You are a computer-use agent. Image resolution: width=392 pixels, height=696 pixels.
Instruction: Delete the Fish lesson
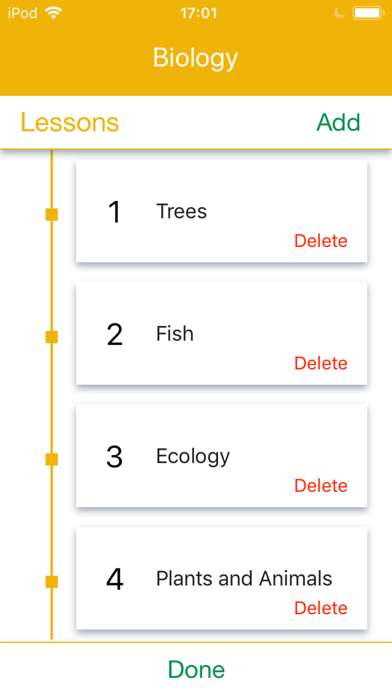(321, 364)
